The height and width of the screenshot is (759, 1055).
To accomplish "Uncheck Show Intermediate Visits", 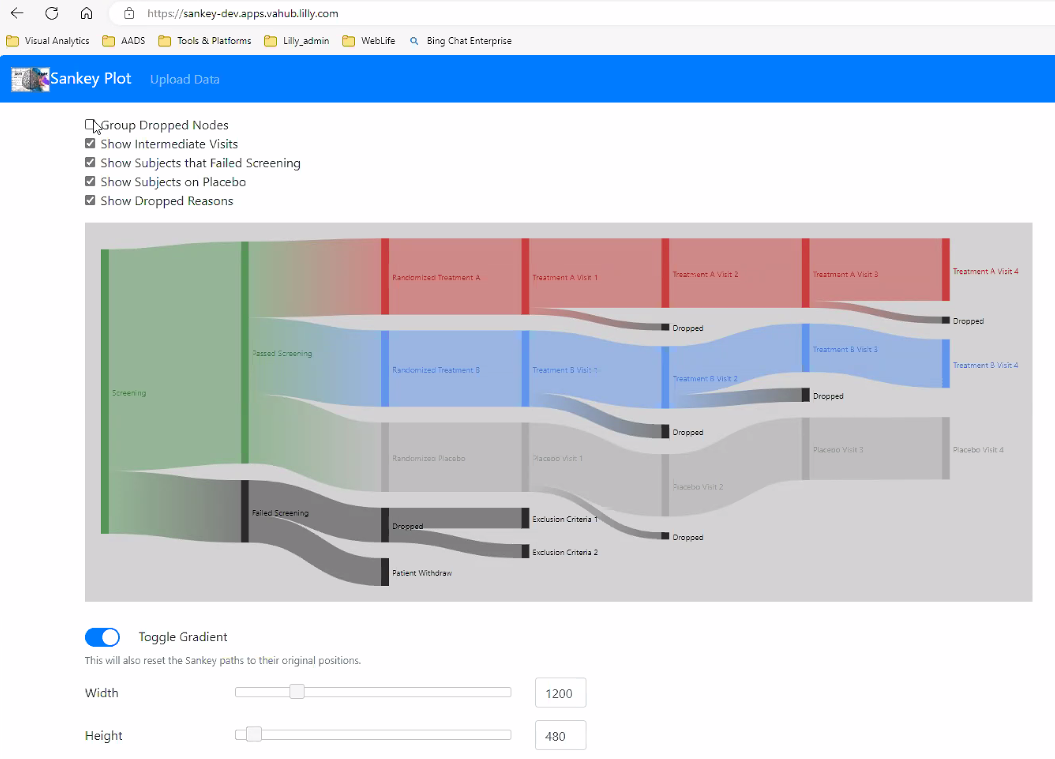I will (90, 143).
